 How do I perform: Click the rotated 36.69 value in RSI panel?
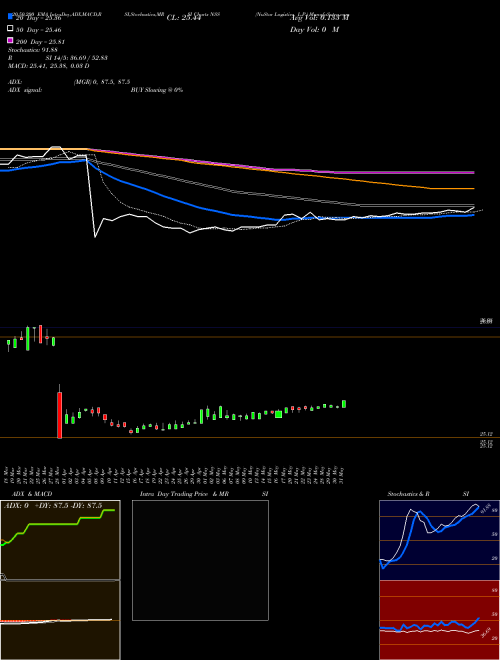coord(487,632)
